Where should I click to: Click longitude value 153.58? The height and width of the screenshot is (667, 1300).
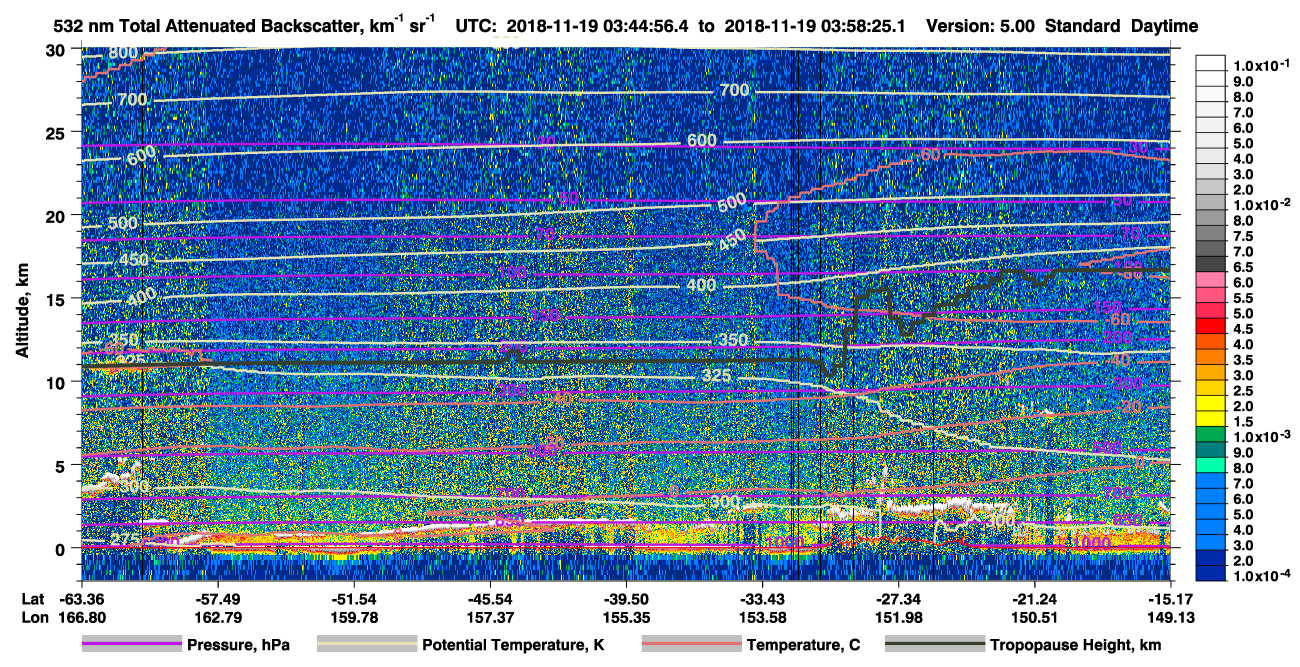tap(763, 617)
